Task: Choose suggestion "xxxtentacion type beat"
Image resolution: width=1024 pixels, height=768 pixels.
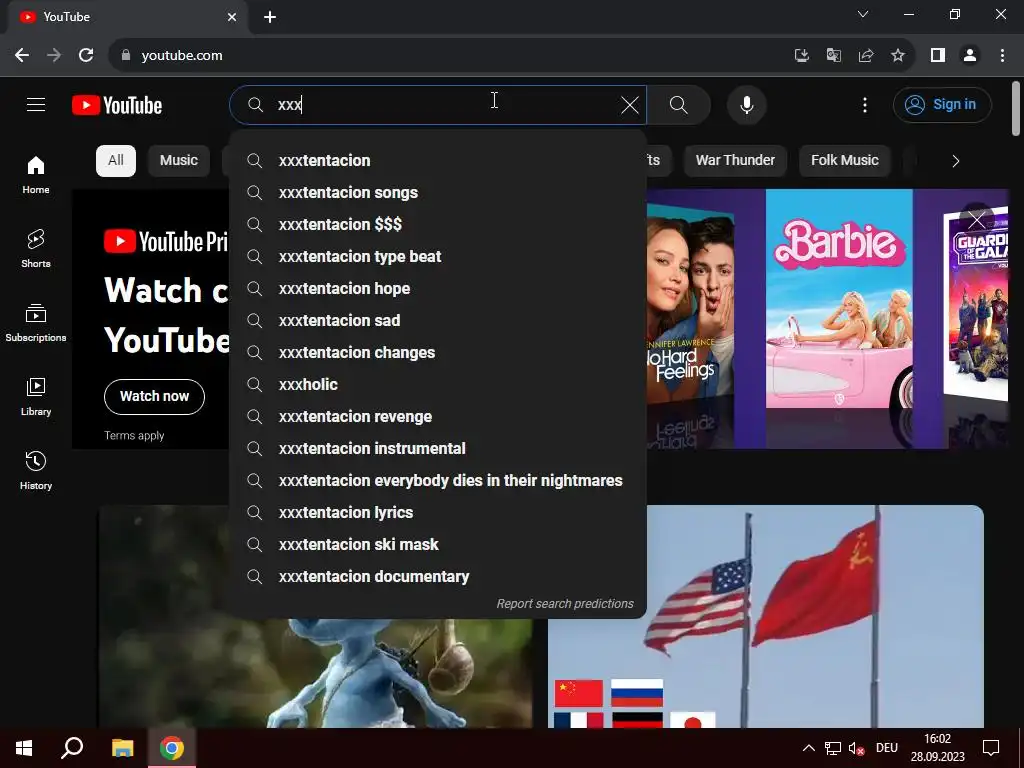Action: (438, 257)
